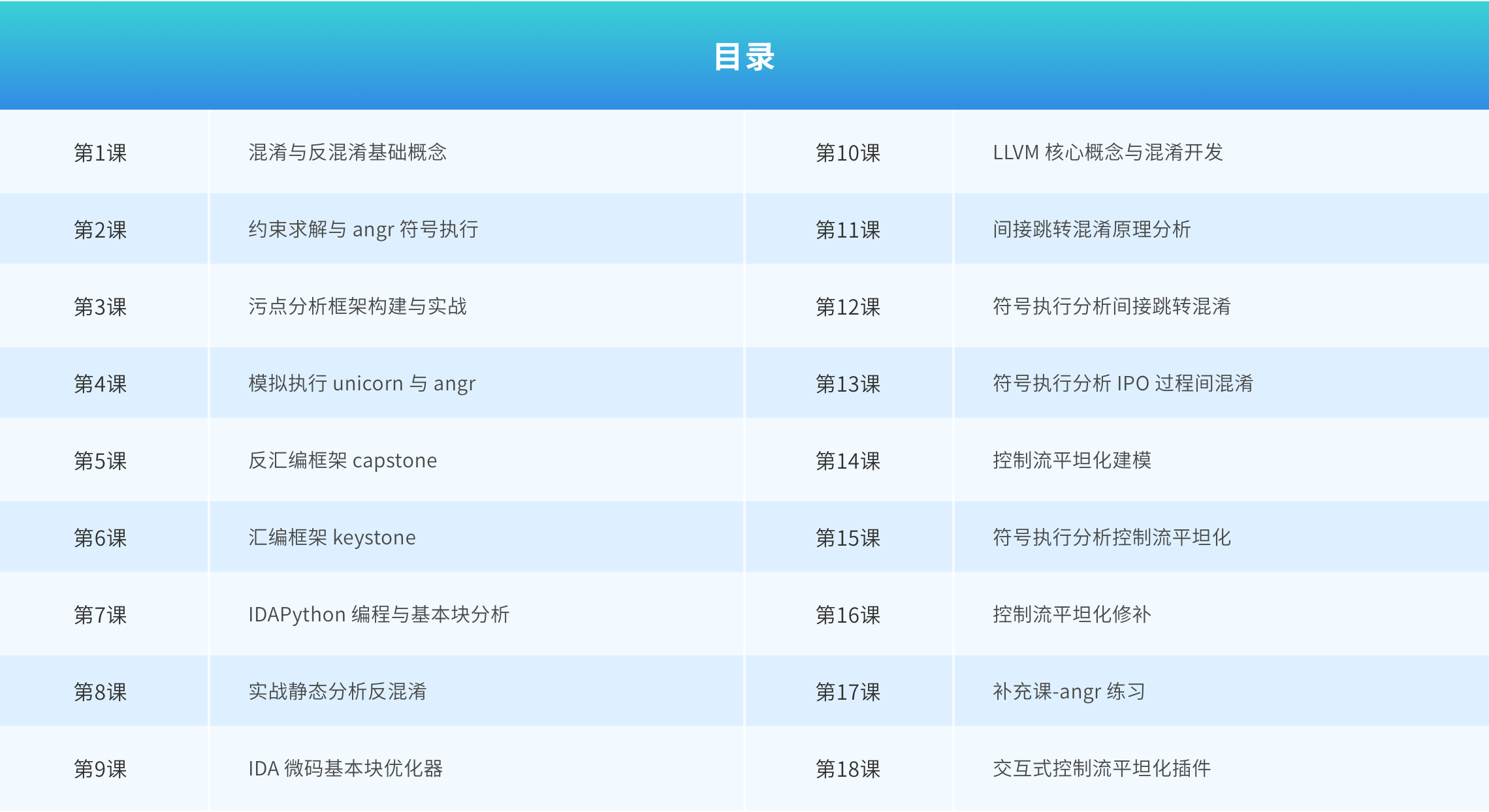1489x812 pixels.
Task: Open 汇编框架 keystone lesson
Action: 332,538
